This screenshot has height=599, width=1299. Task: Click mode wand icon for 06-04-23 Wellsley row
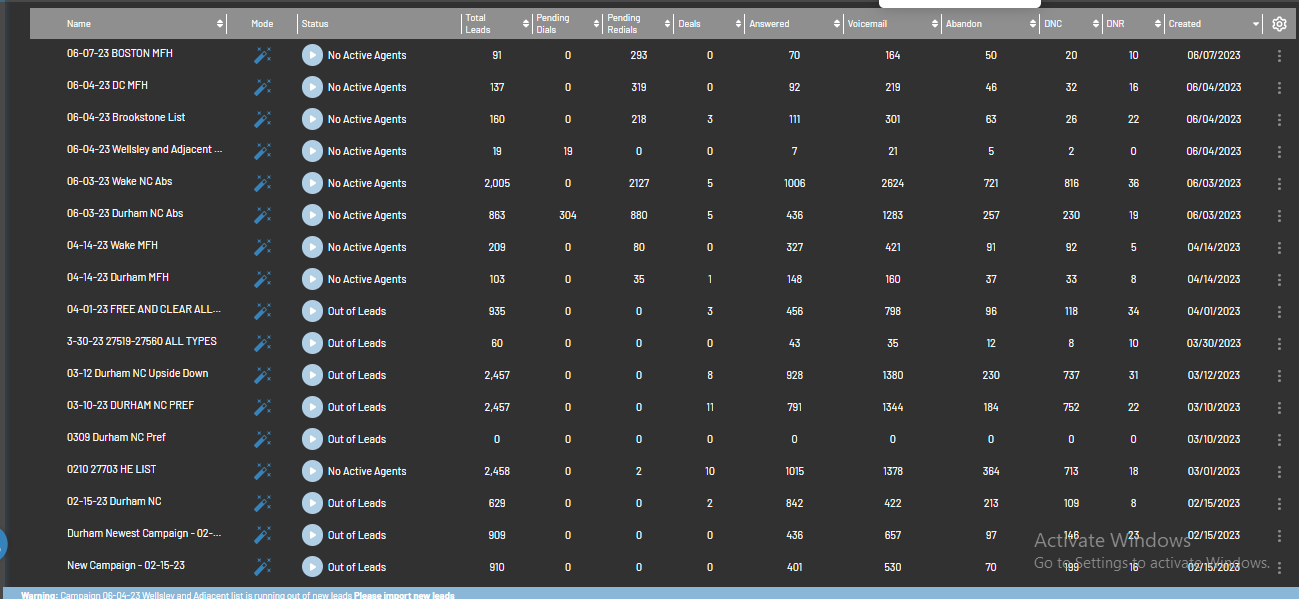pyautogui.click(x=262, y=151)
